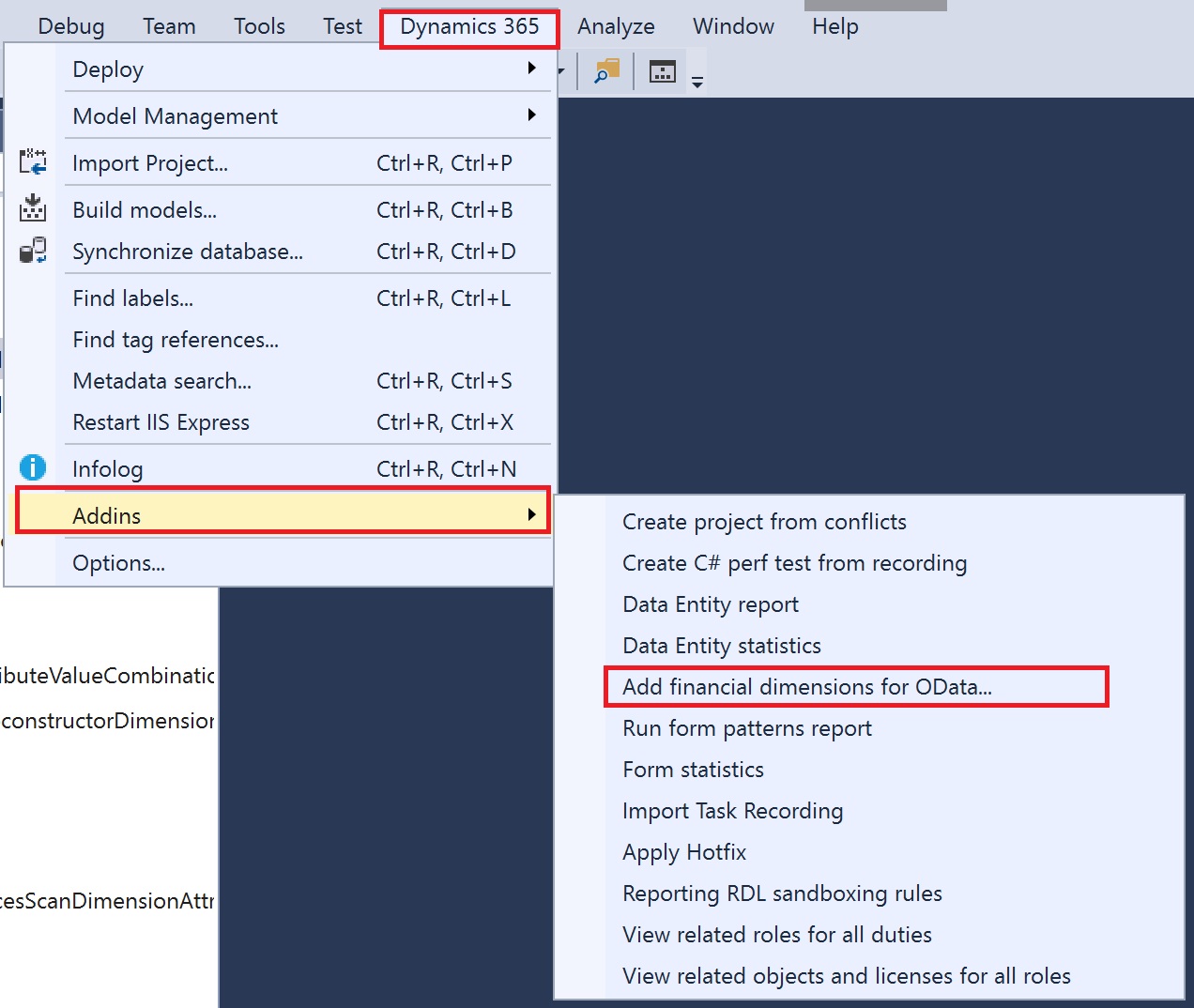1194x1008 pixels.
Task: Open the Dynamics 365 menu
Action: click(x=468, y=26)
